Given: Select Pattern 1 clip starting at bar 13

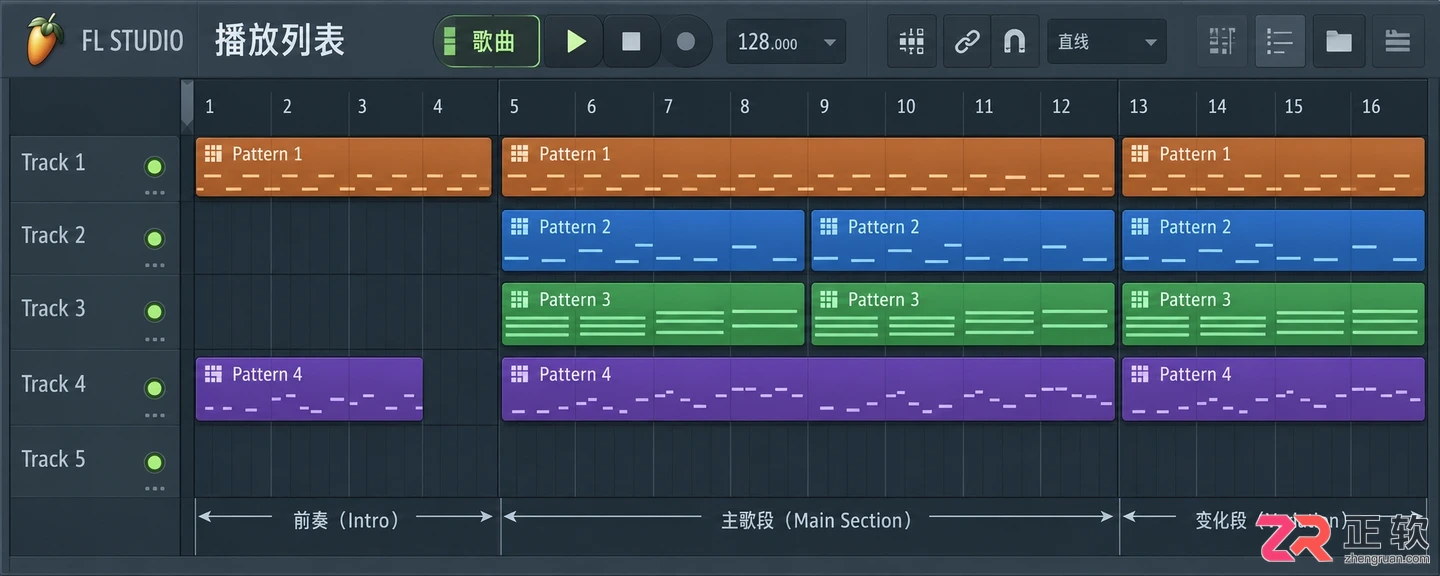Looking at the screenshot, I should (1273, 167).
